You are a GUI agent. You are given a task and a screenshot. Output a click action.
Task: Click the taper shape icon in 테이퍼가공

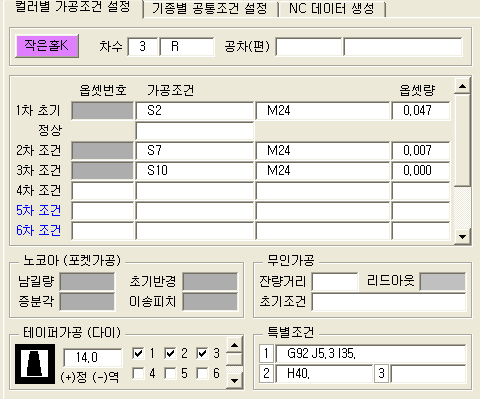pyautogui.click(x=35, y=364)
